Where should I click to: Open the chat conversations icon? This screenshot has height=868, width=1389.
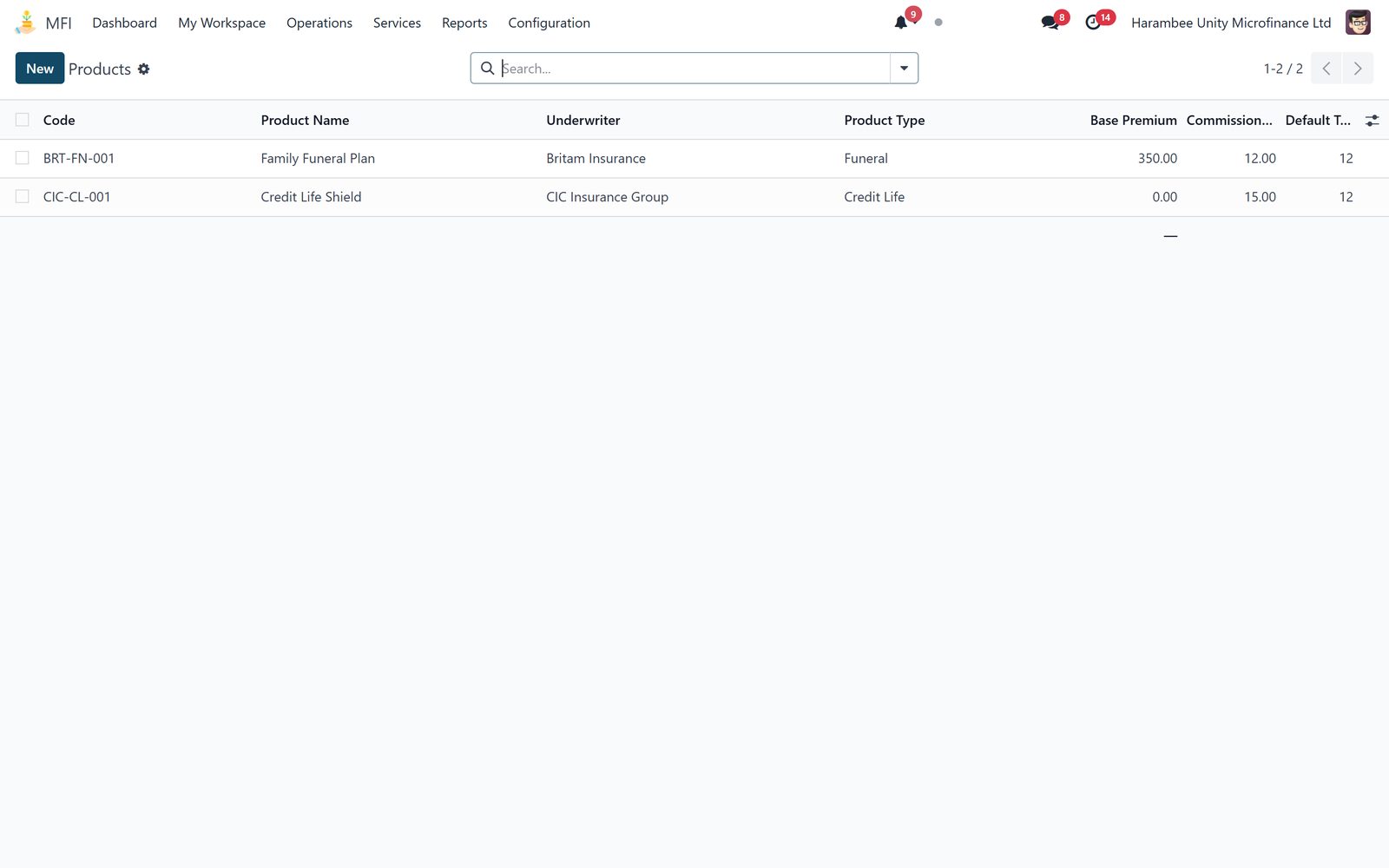1050,23
